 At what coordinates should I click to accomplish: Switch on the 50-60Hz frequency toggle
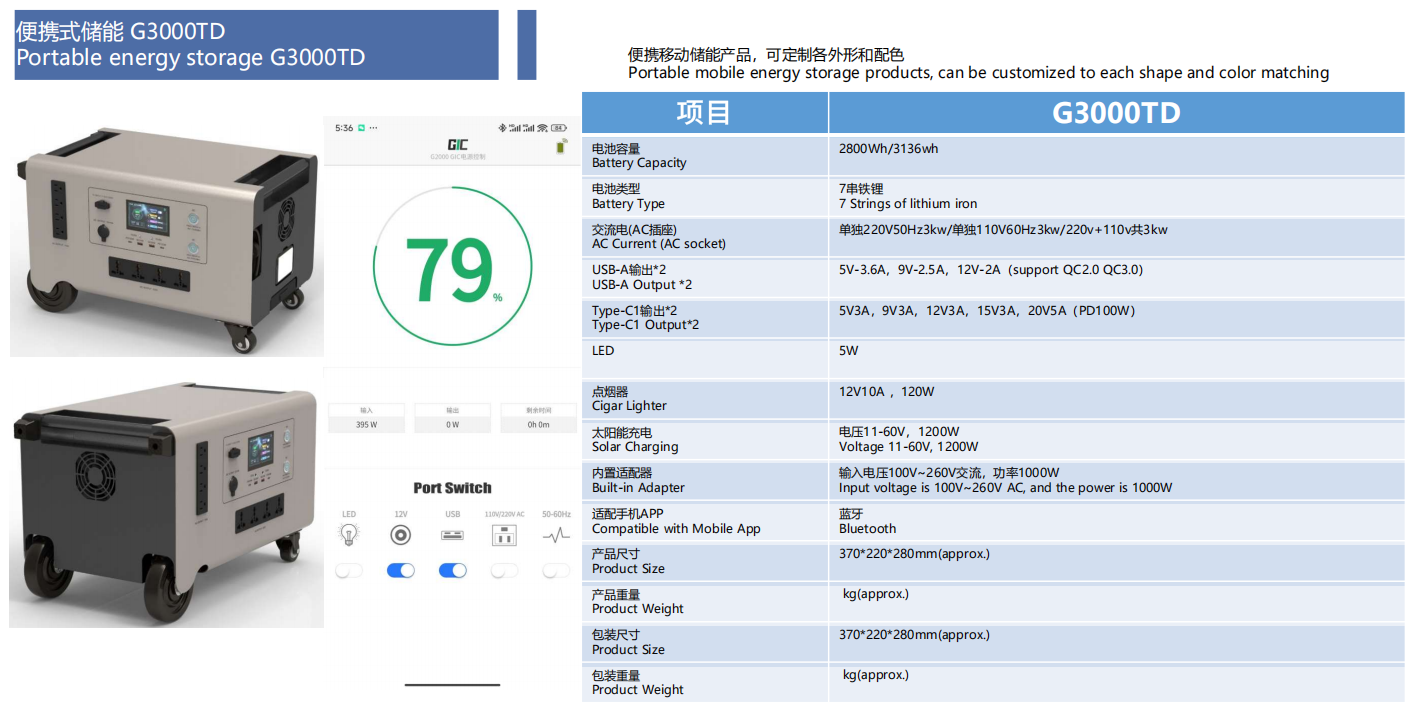(556, 570)
